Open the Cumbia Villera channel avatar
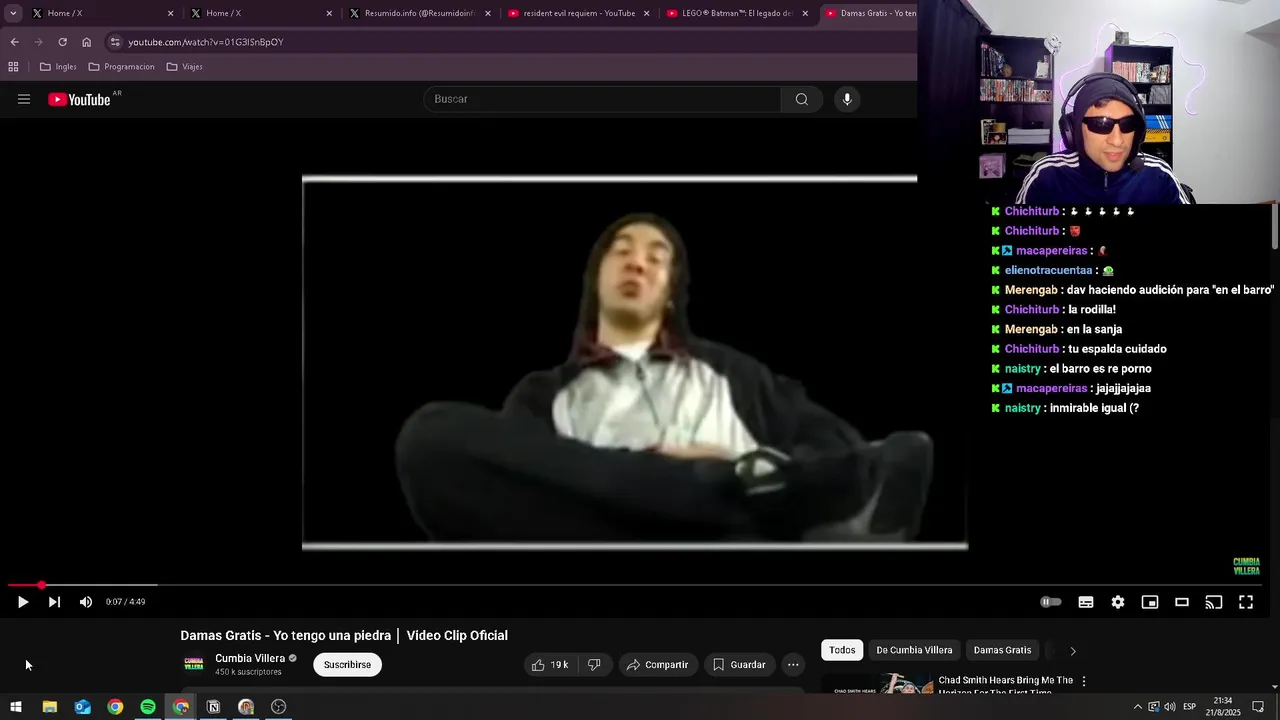 (x=194, y=664)
